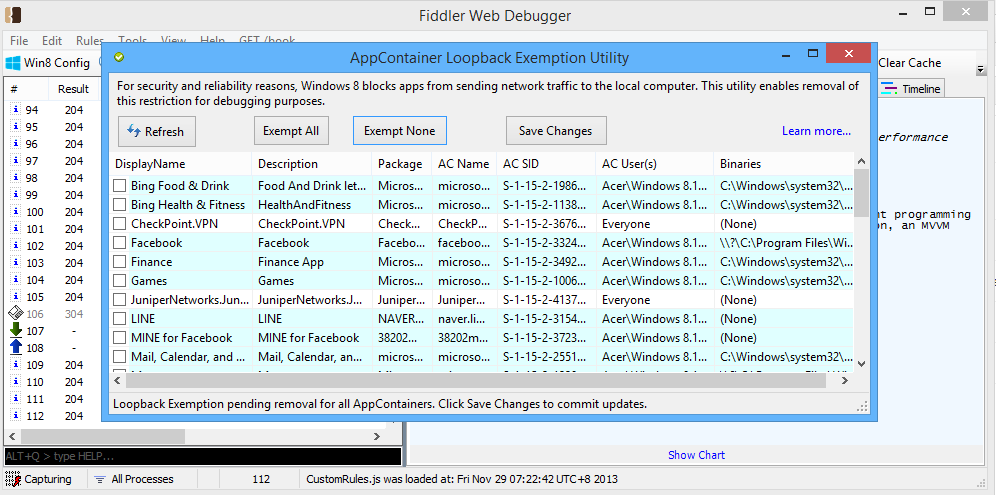Check the Bing Health & Fitness checkbox
996x495 pixels.
[119, 205]
